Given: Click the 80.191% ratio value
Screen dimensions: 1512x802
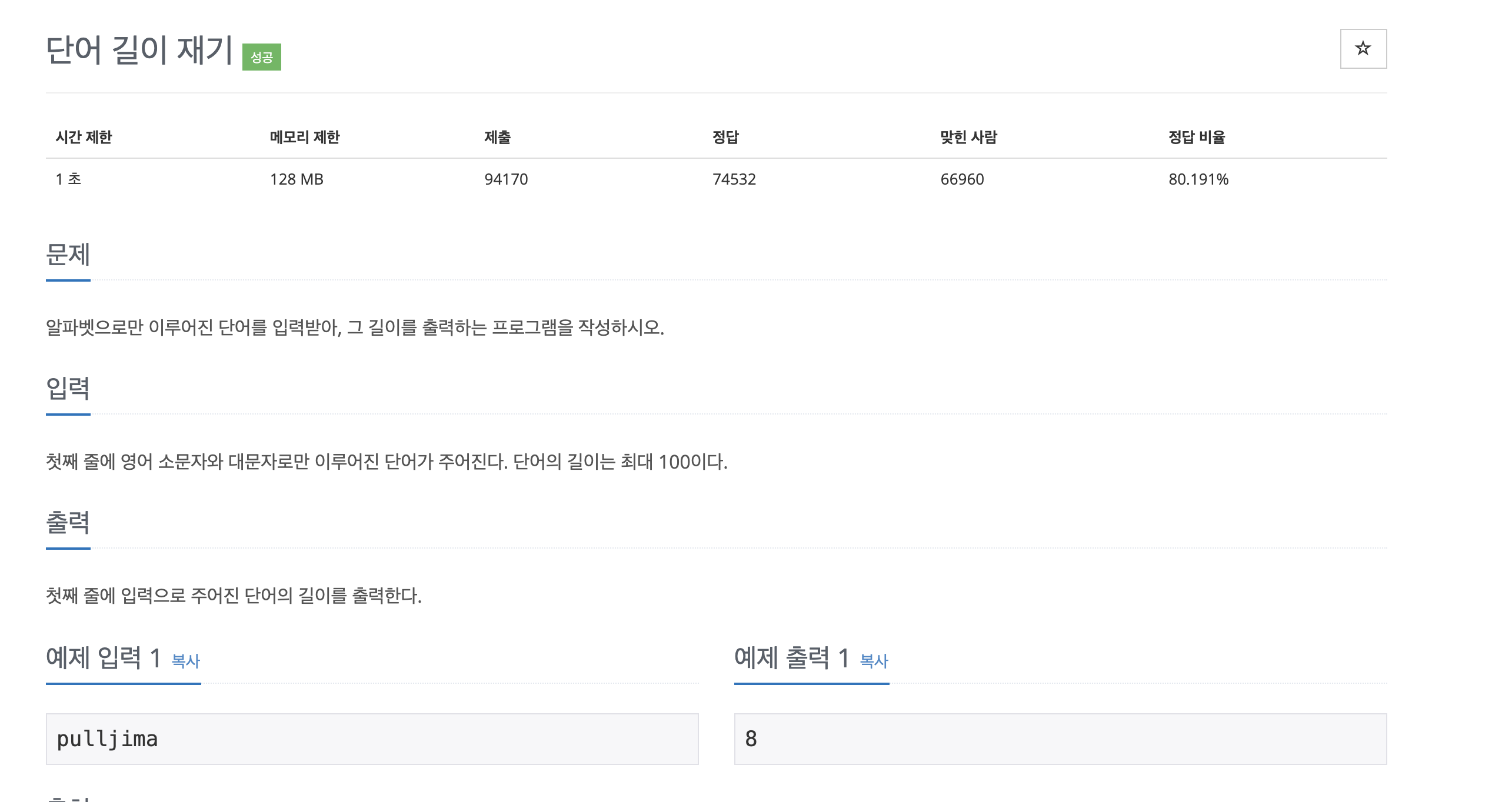Looking at the screenshot, I should [1198, 179].
